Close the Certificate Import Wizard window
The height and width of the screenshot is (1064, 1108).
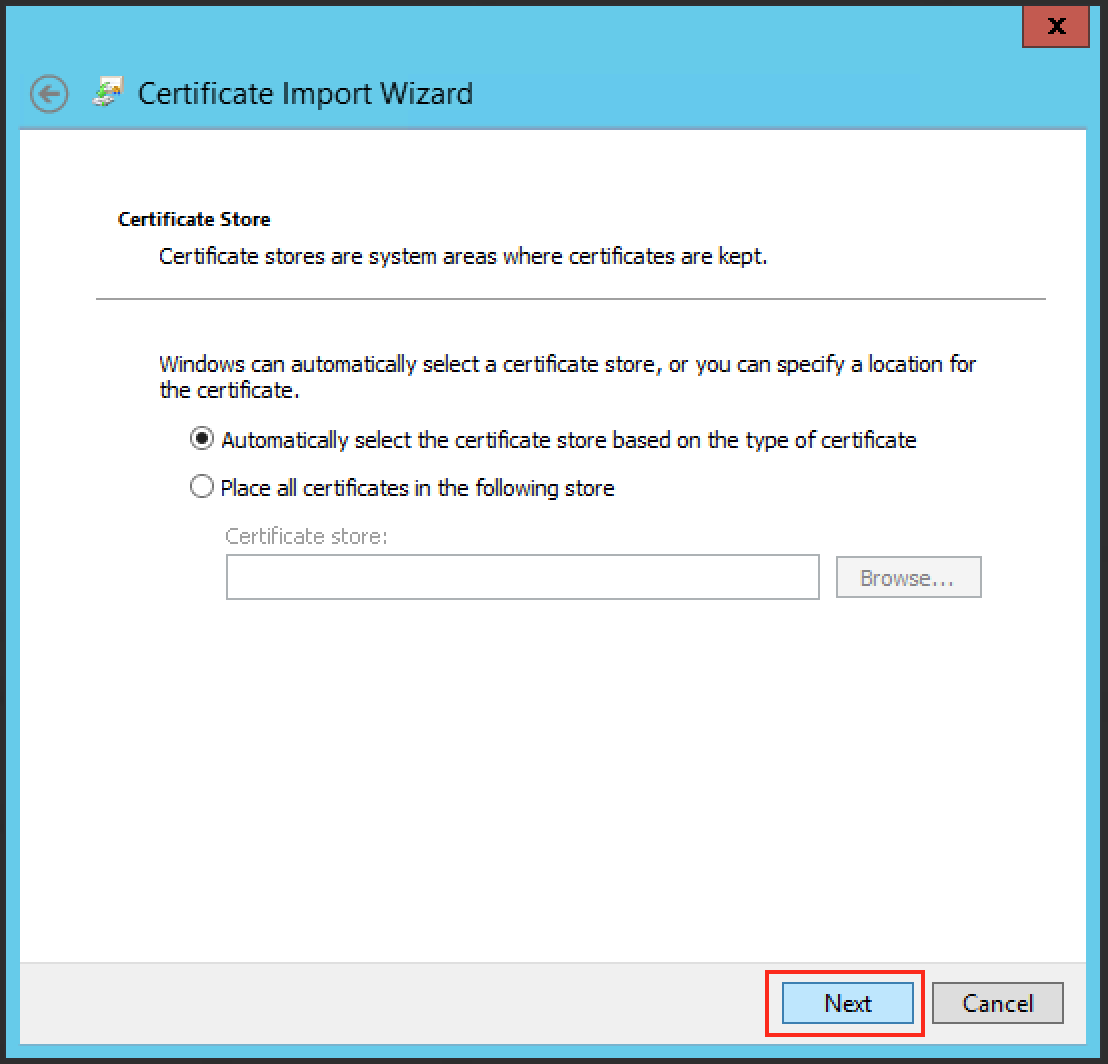point(1056,27)
